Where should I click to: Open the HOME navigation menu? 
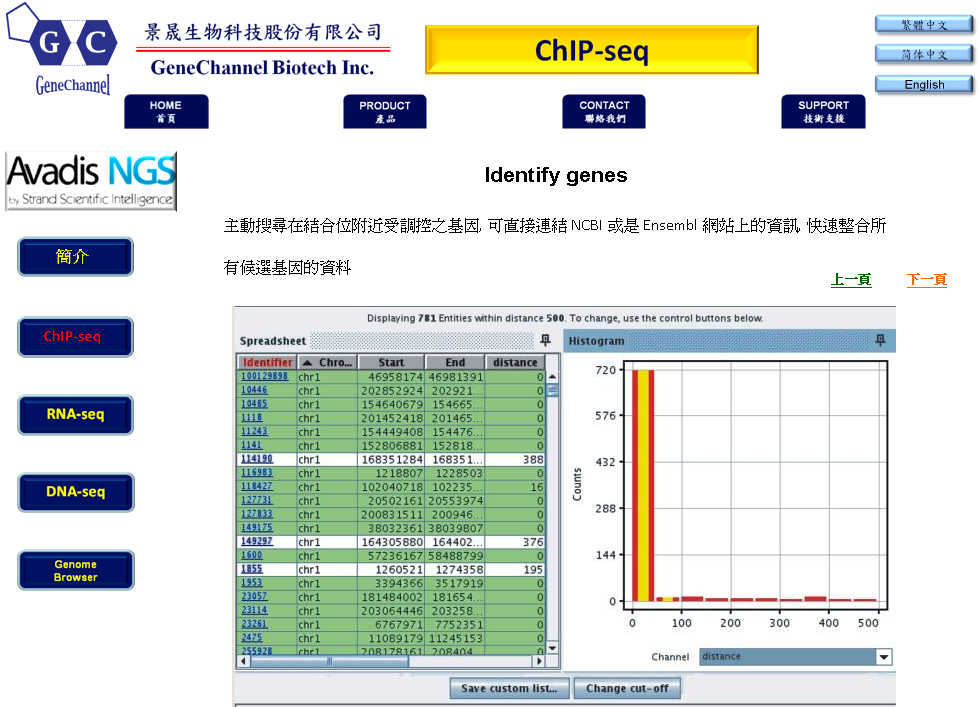tap(166, 111)
